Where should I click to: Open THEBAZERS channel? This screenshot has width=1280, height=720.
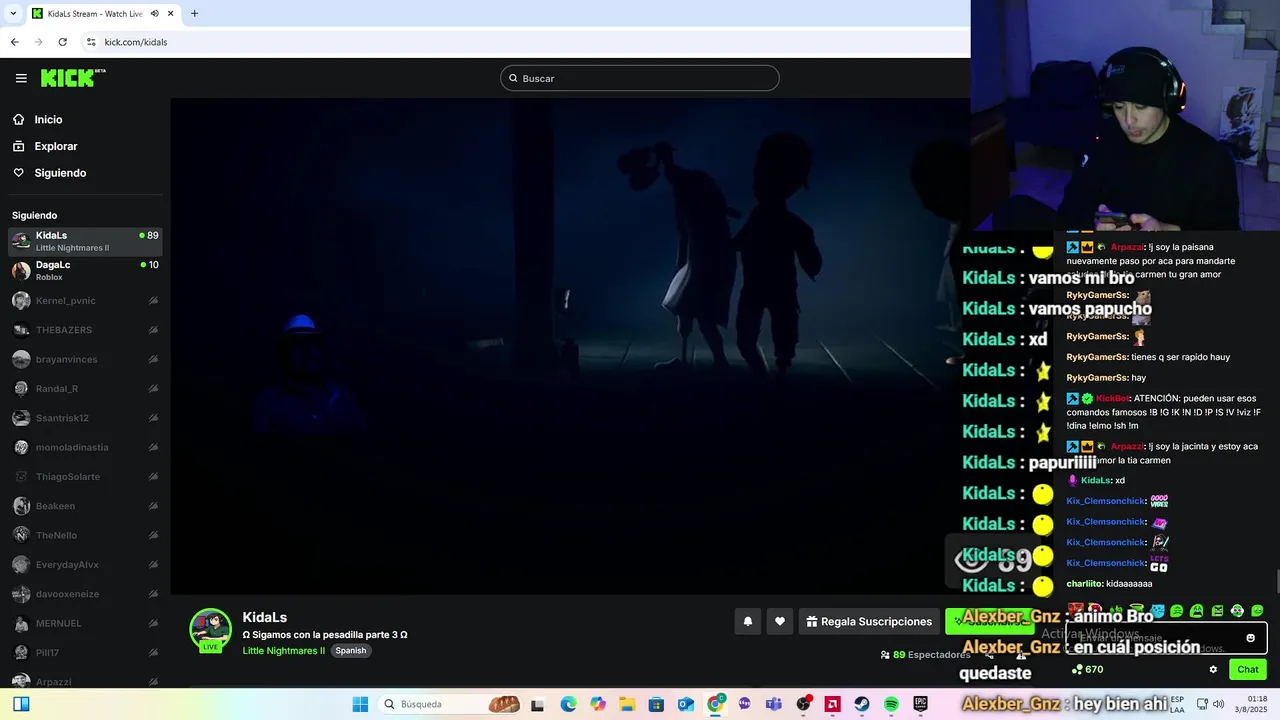[x=85, y=330]
